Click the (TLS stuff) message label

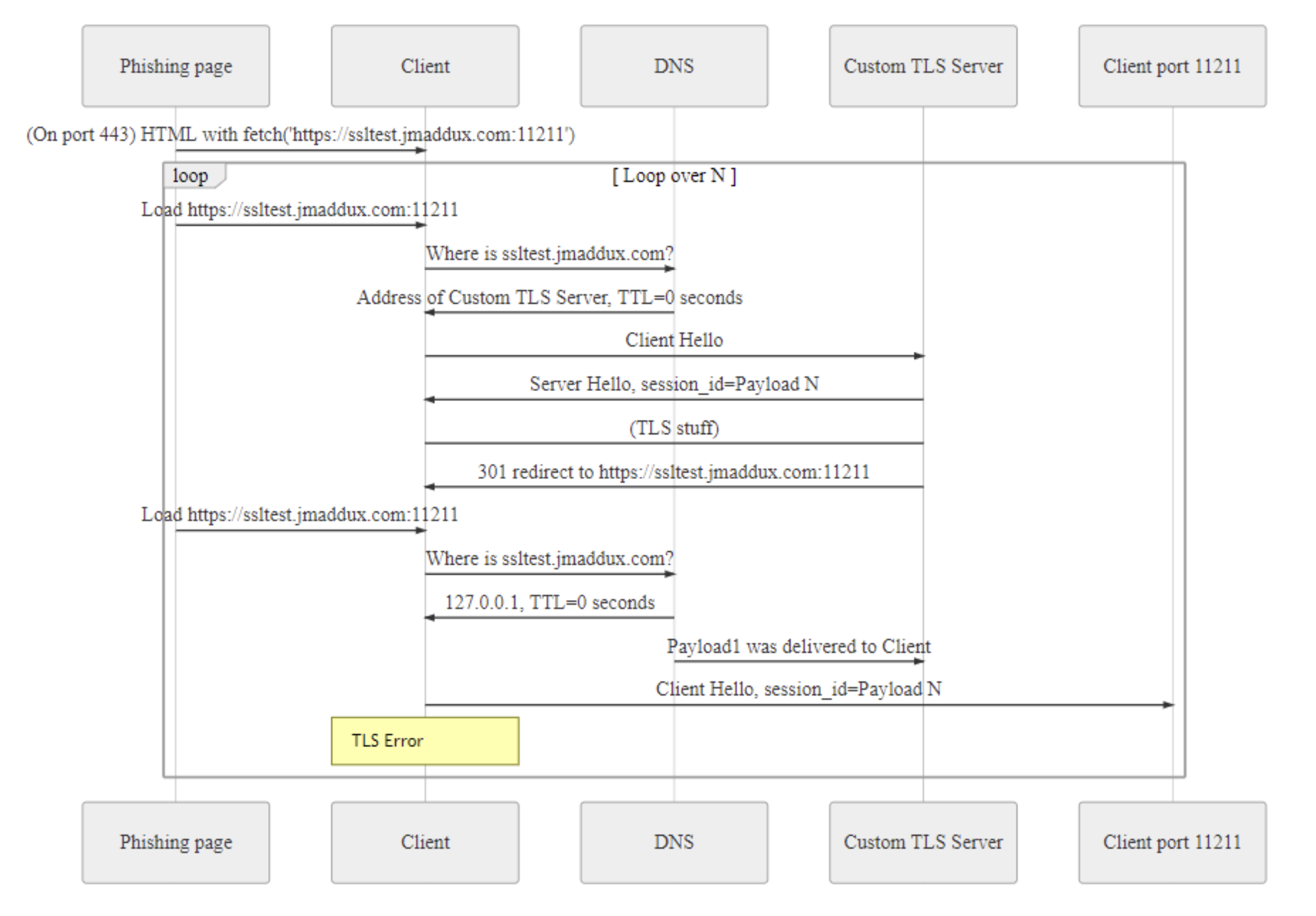674,428
